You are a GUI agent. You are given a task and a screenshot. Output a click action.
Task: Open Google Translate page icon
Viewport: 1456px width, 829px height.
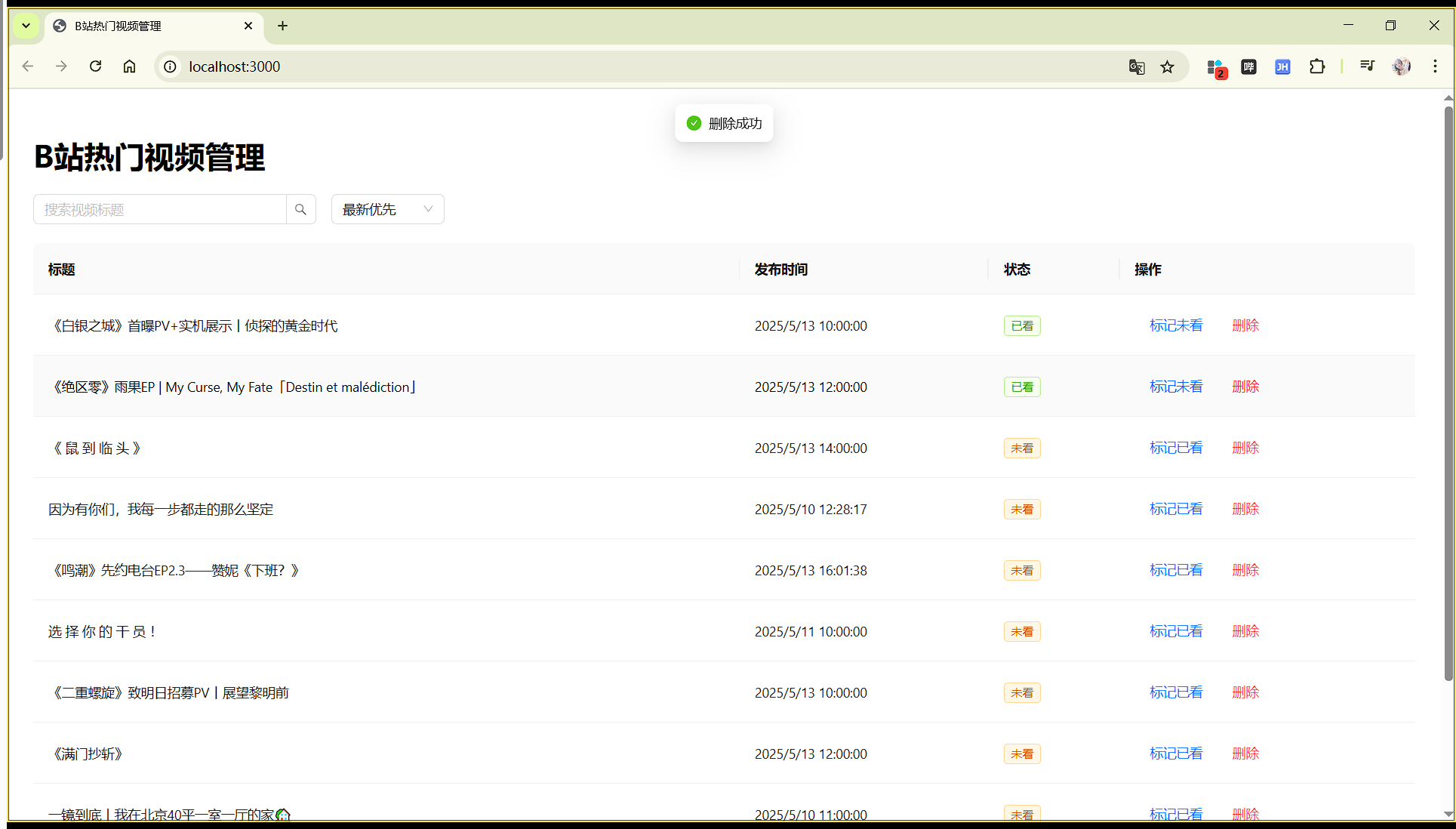1136,66
